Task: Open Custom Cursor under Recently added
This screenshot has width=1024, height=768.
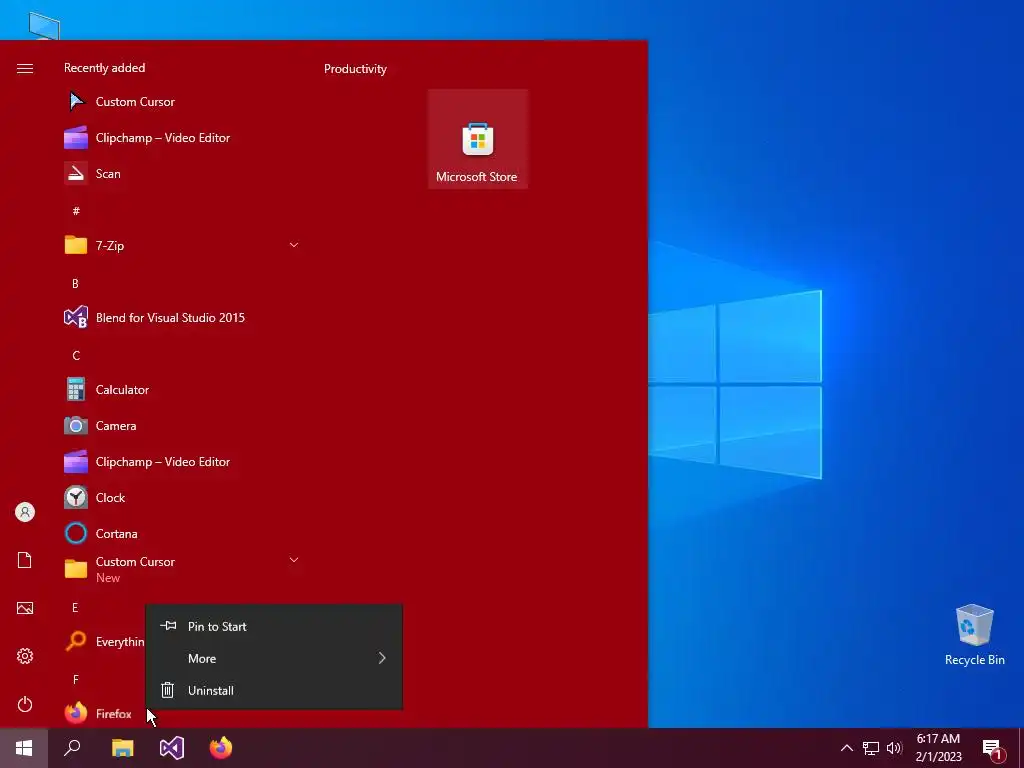Action: [x=182, y=102]
